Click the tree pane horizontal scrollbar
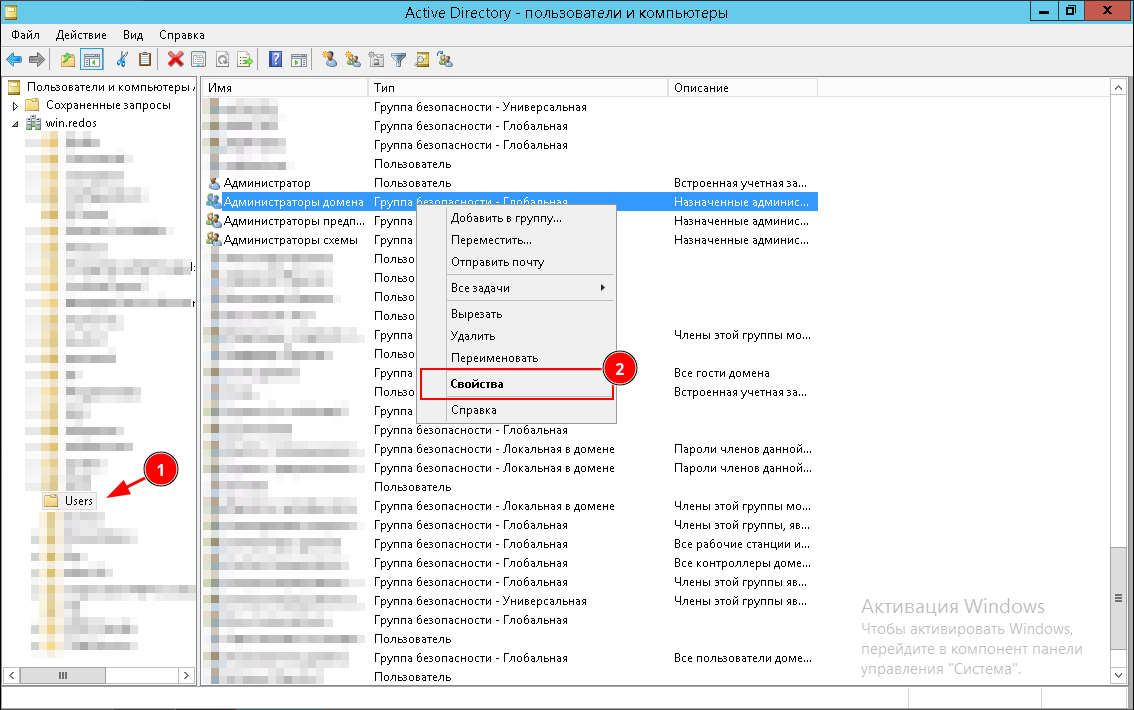The image size is (1134, 710). 62,676
